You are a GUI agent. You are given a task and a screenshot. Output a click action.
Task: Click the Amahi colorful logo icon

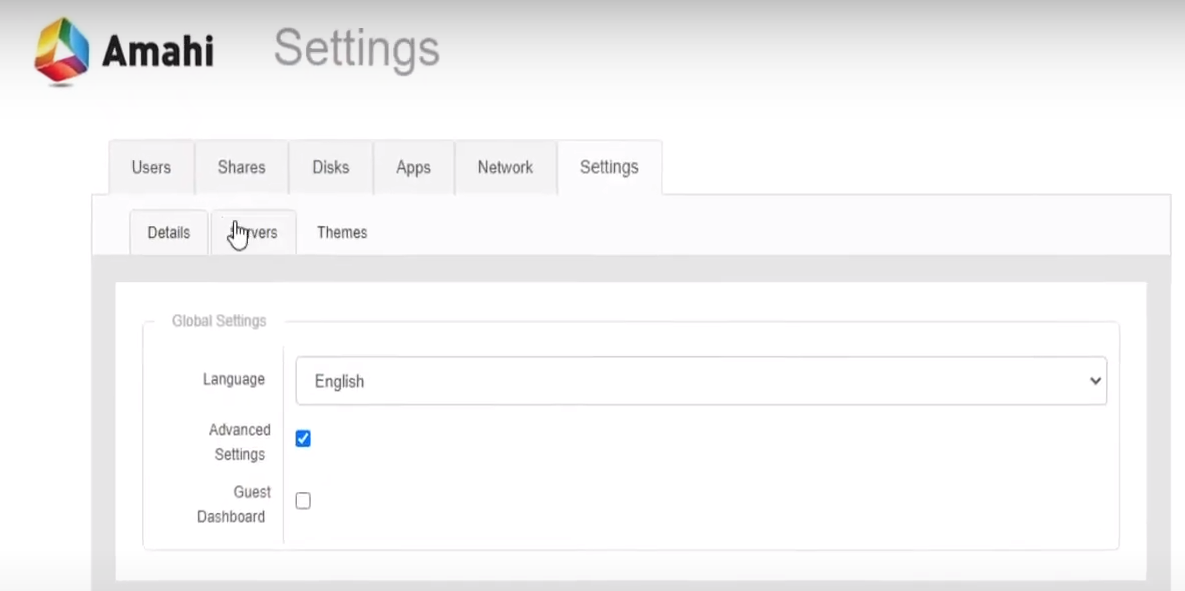tap(61, 50)
